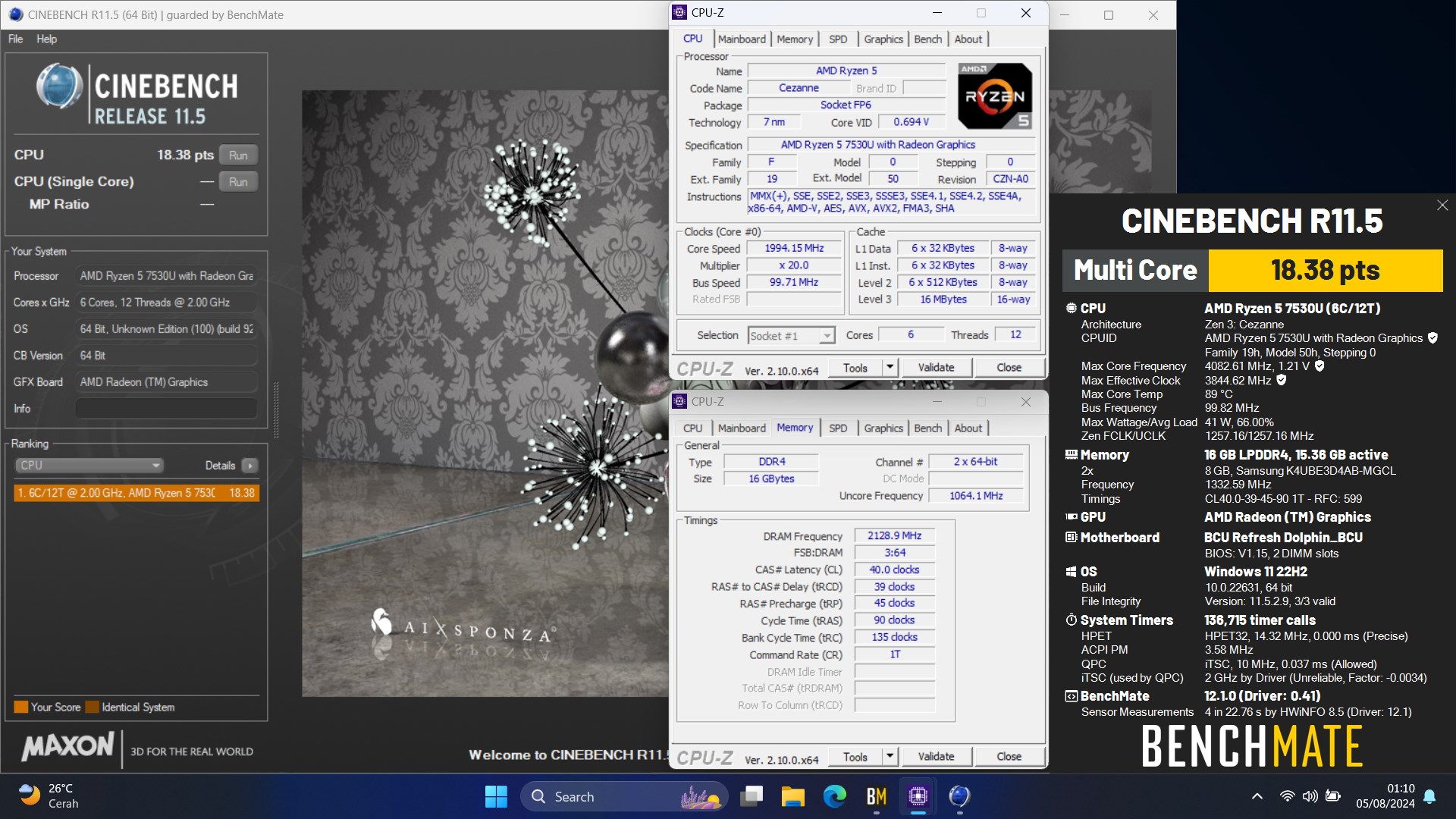1456x819 pixels.
Task: Open notification bell icon
Action: tap(1429, 796)
